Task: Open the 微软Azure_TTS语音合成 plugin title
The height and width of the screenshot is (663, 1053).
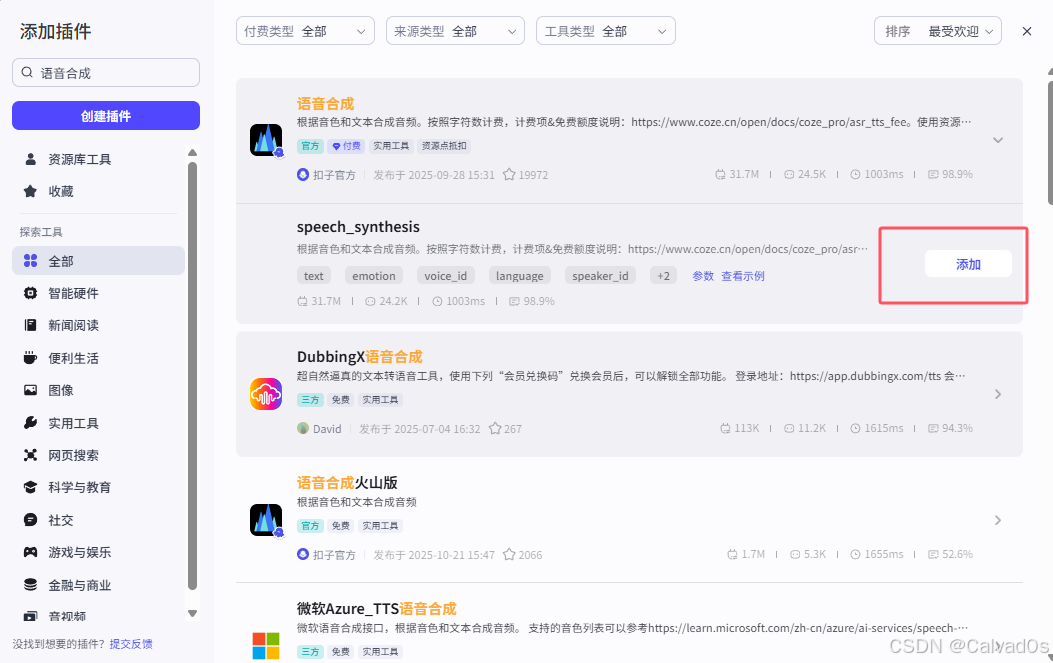Action: [377, 609]
